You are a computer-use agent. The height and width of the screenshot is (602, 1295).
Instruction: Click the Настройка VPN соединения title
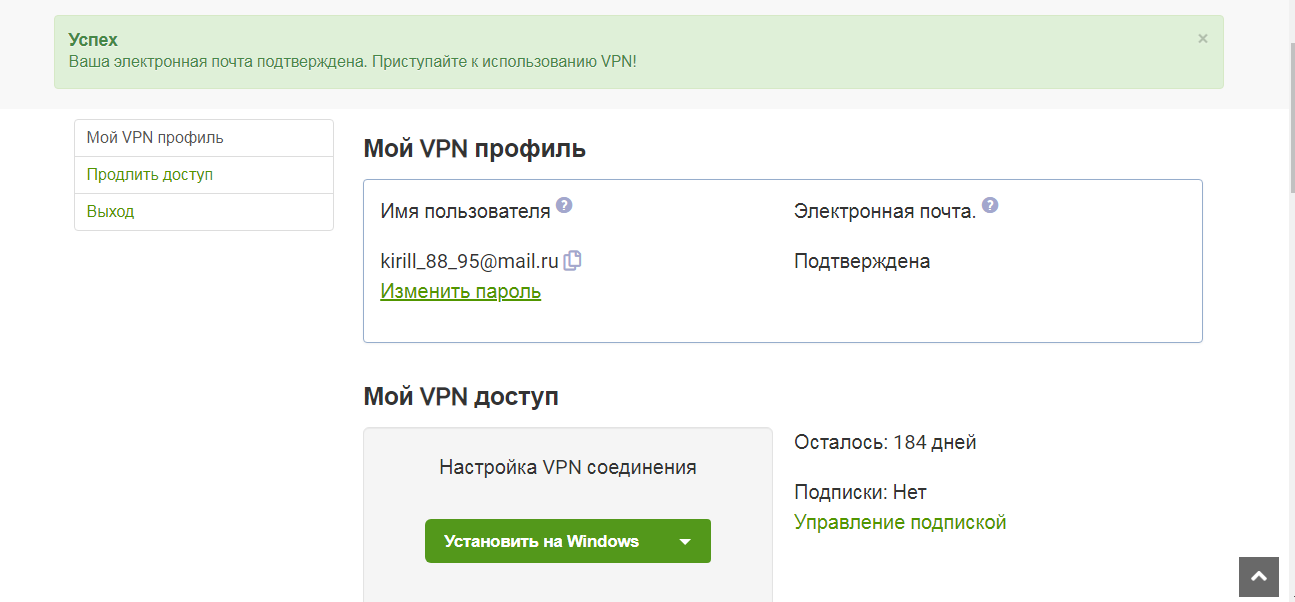point(567,467)
